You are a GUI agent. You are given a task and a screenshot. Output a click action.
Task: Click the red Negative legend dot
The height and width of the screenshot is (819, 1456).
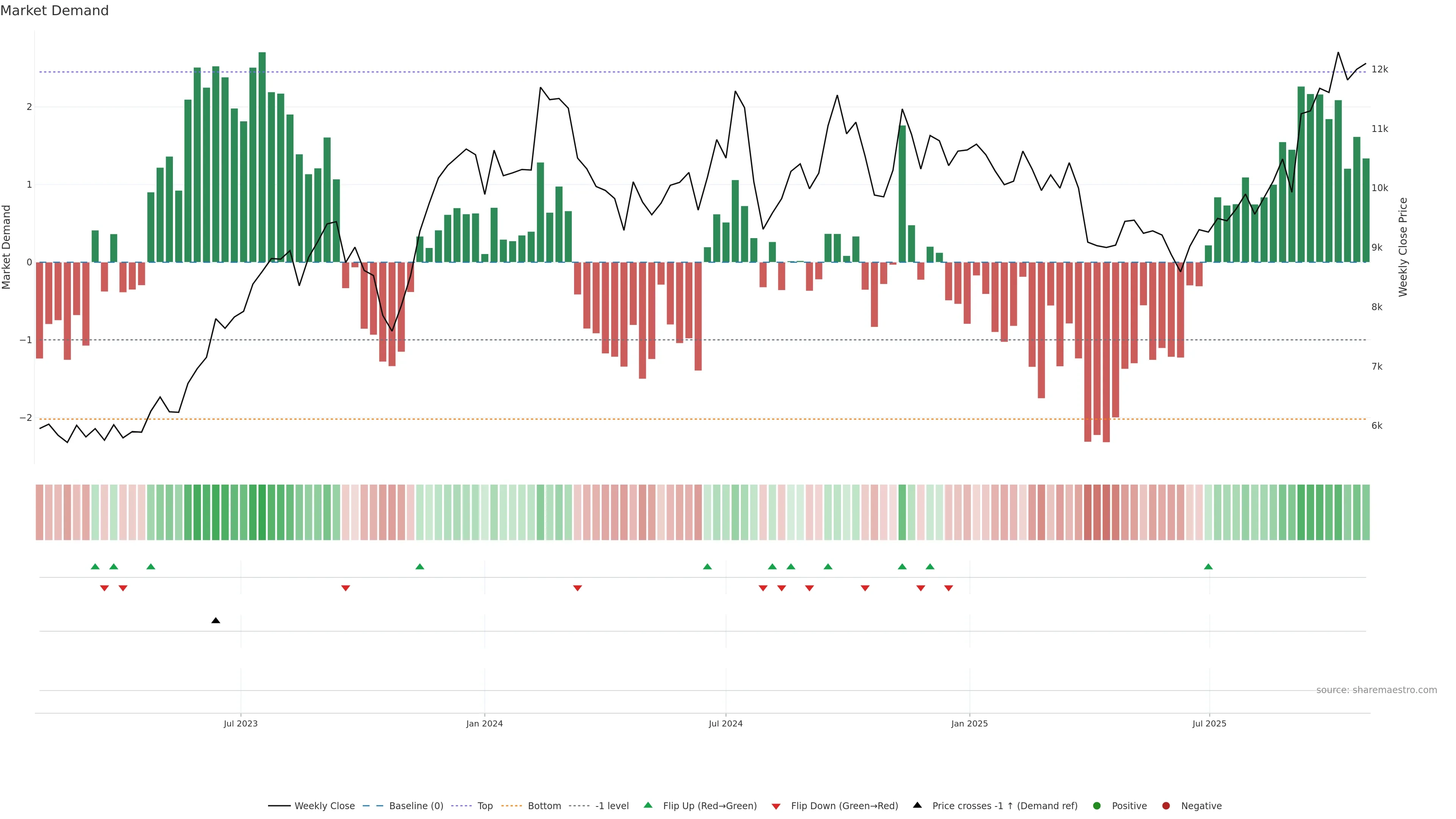click(1166, 805)
